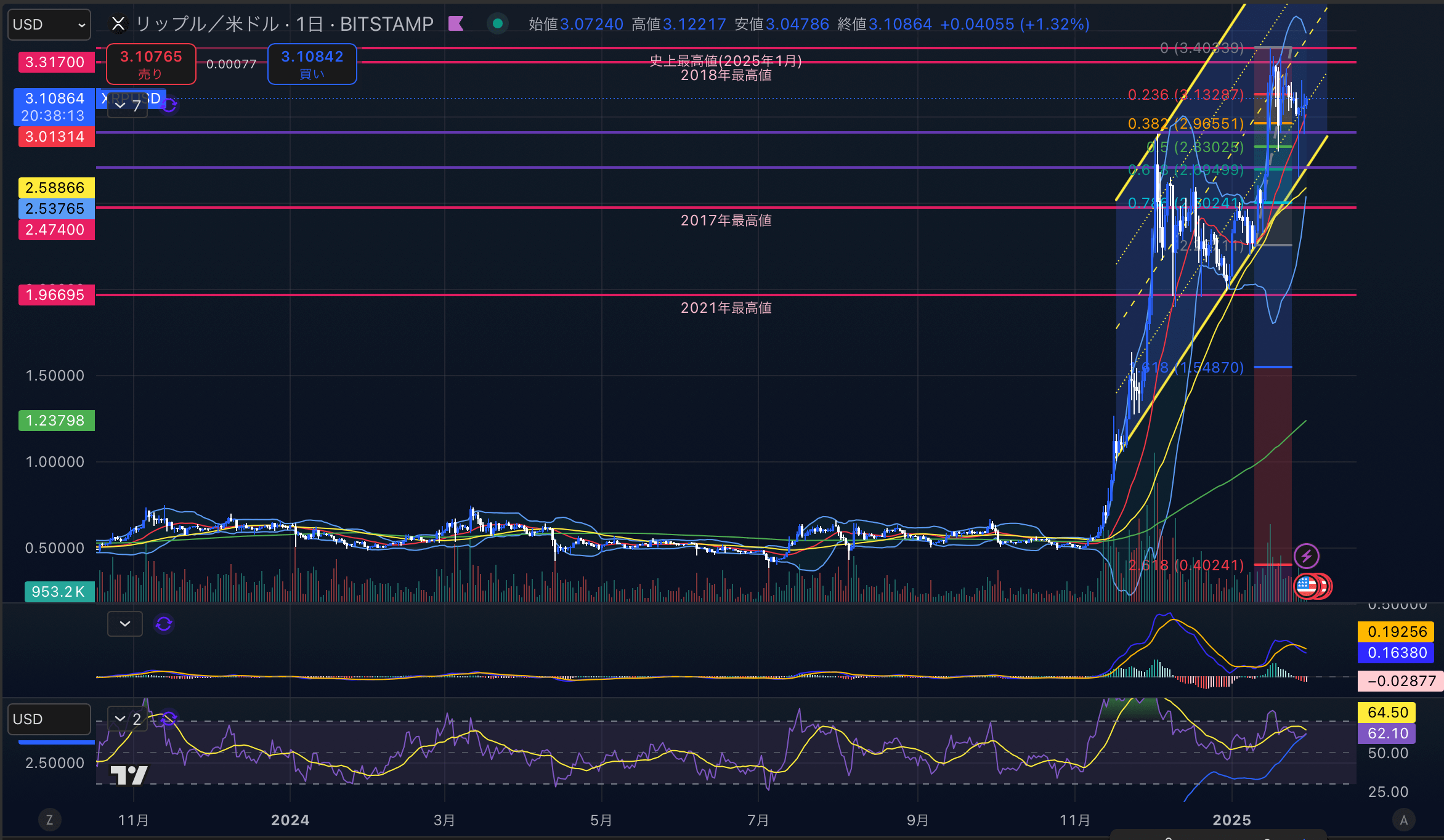Click the 2018年最高値 line label
Image resolution: width=1444 pixels, height=840 pixels.
726,75
